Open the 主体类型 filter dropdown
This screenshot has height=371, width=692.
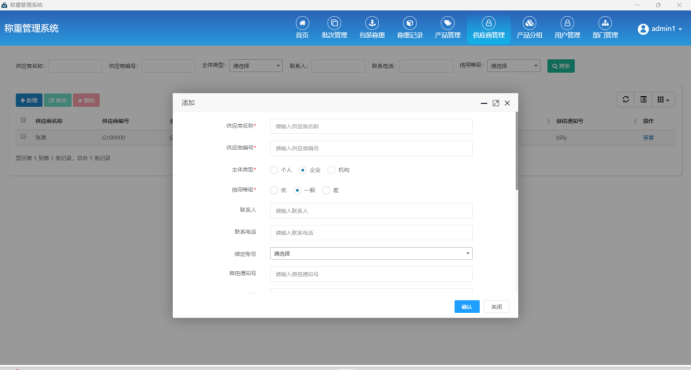pyautogui.click(x=256, y=66)
